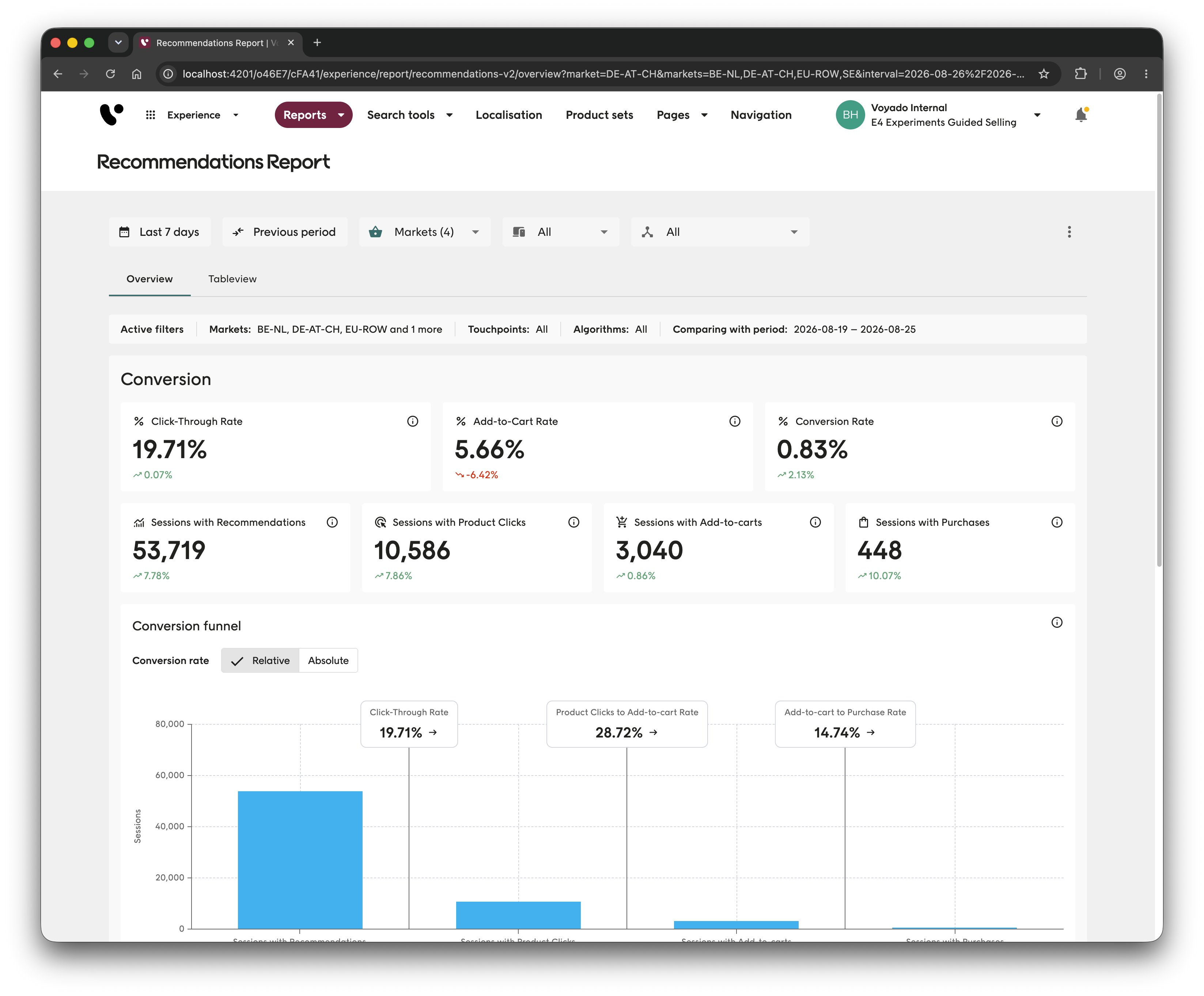Image resolution: width=1204 pixels, height=996 pixels.
Task: Open the Pages menu
Action: pos(682,115)
